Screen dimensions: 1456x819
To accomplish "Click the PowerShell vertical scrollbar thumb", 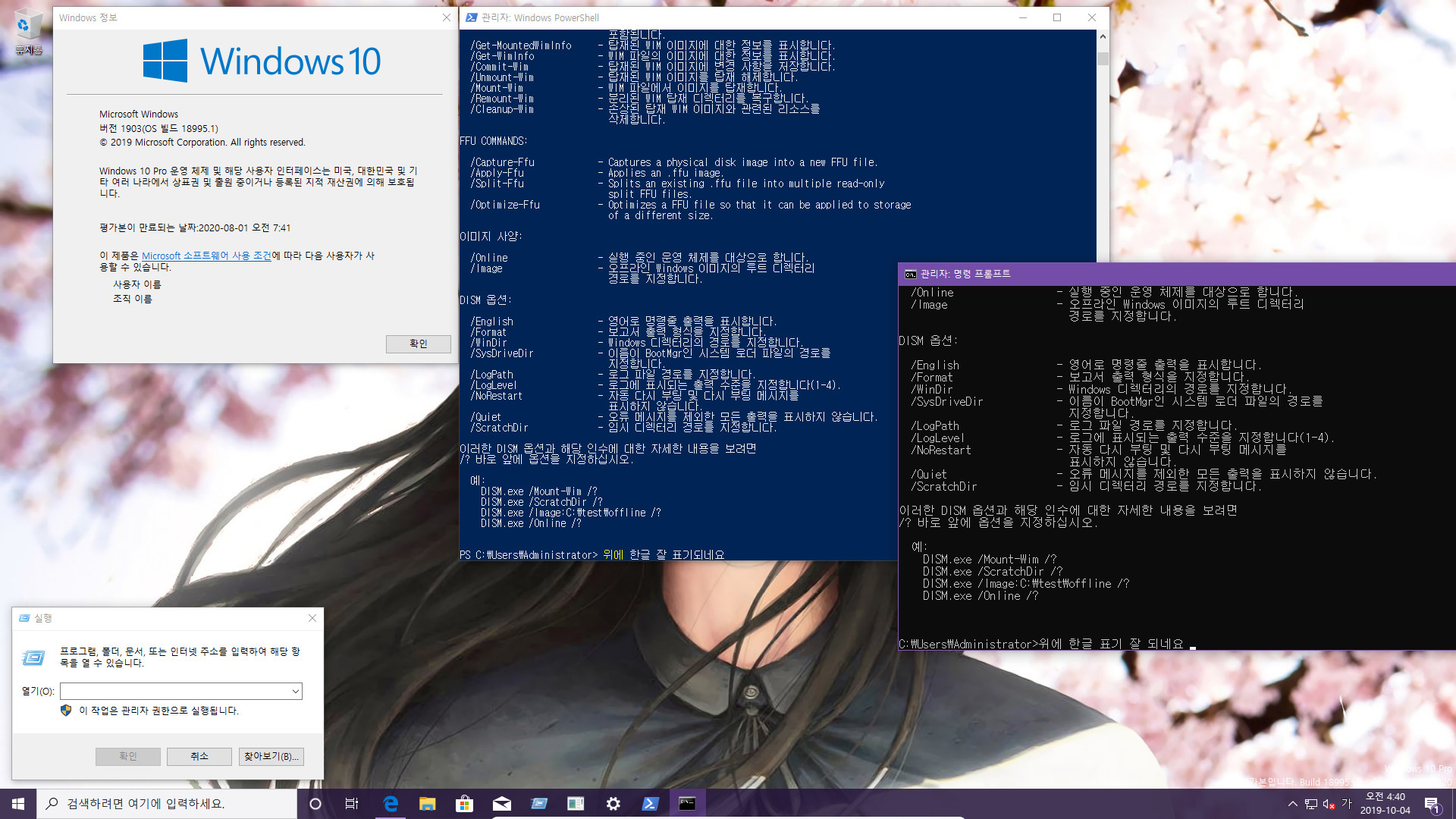I will 1103,58.
